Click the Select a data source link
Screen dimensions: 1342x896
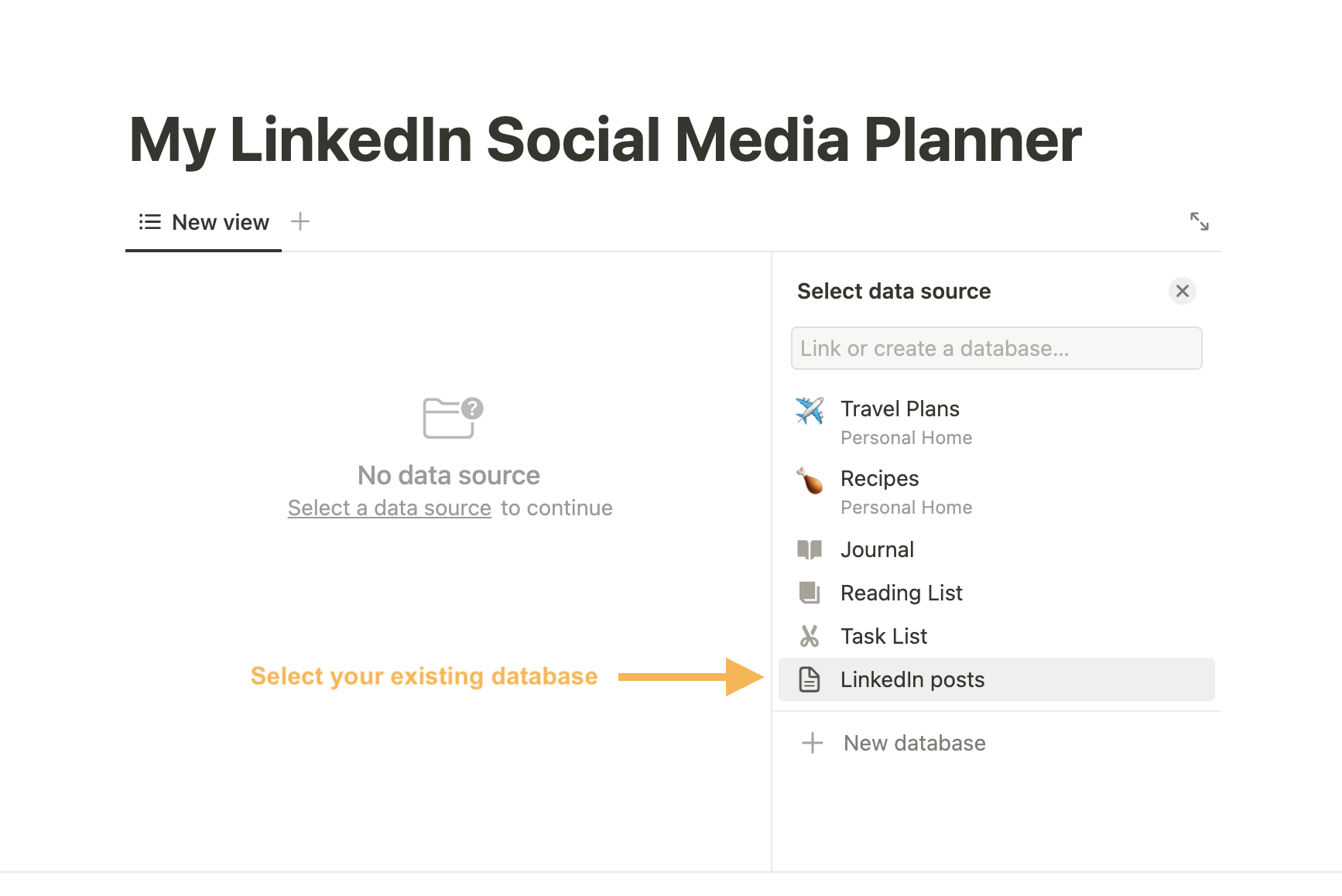(x=389, y=508)
